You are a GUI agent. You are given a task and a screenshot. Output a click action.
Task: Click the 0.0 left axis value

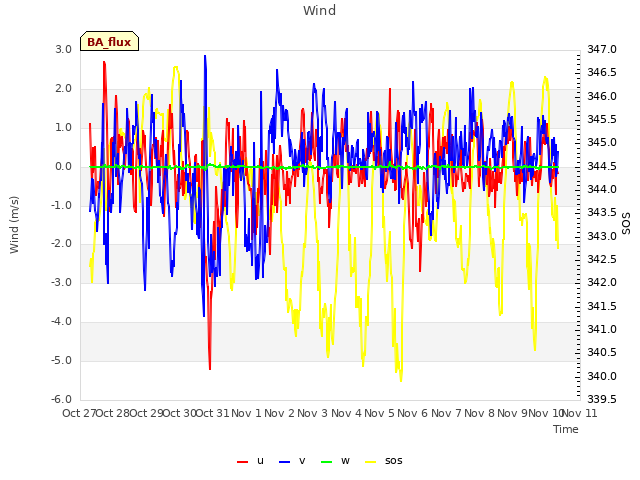click(x=64, y=166)
